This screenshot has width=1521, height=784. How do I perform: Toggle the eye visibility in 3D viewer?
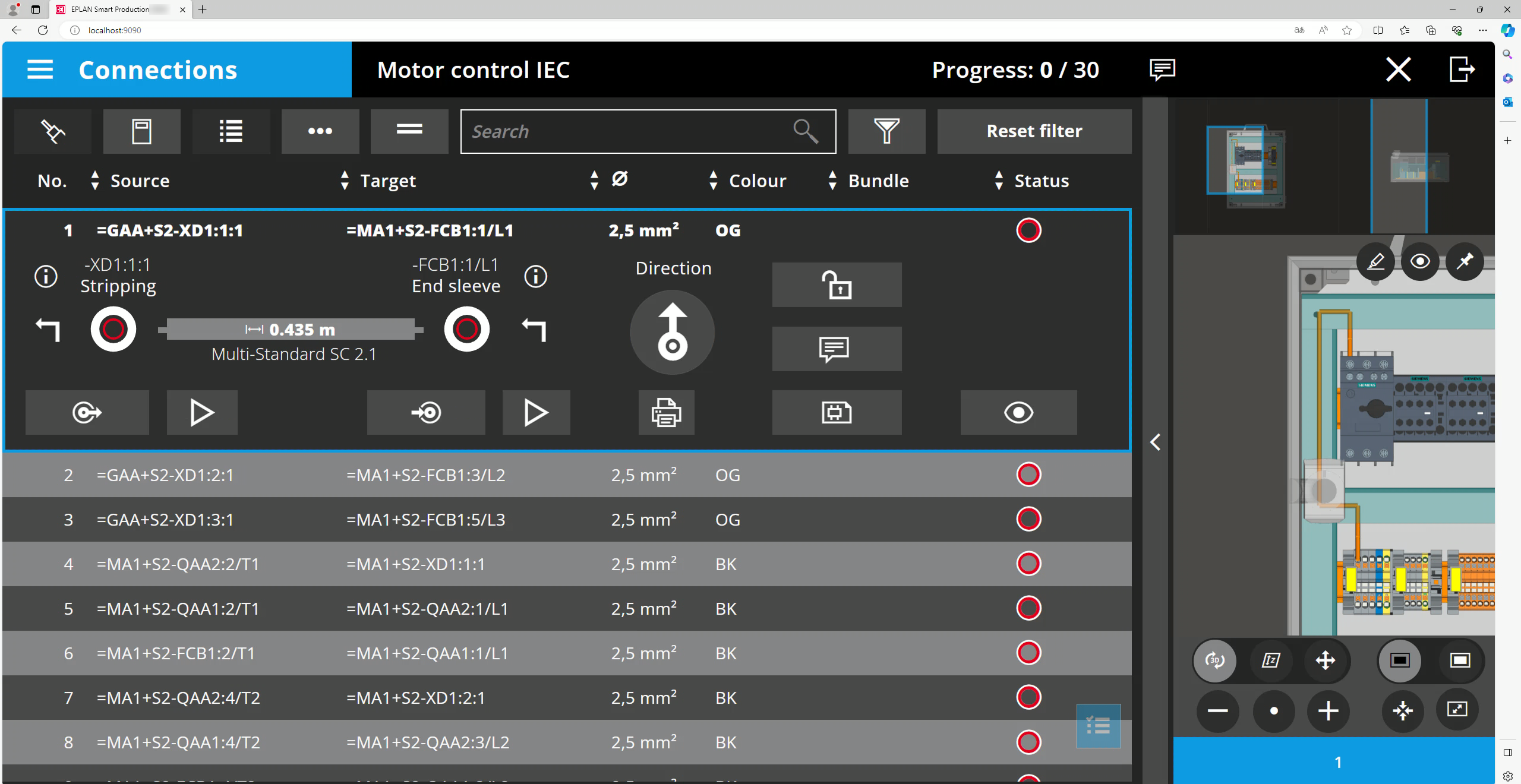pyautogui.click(x=1420, y=261)
